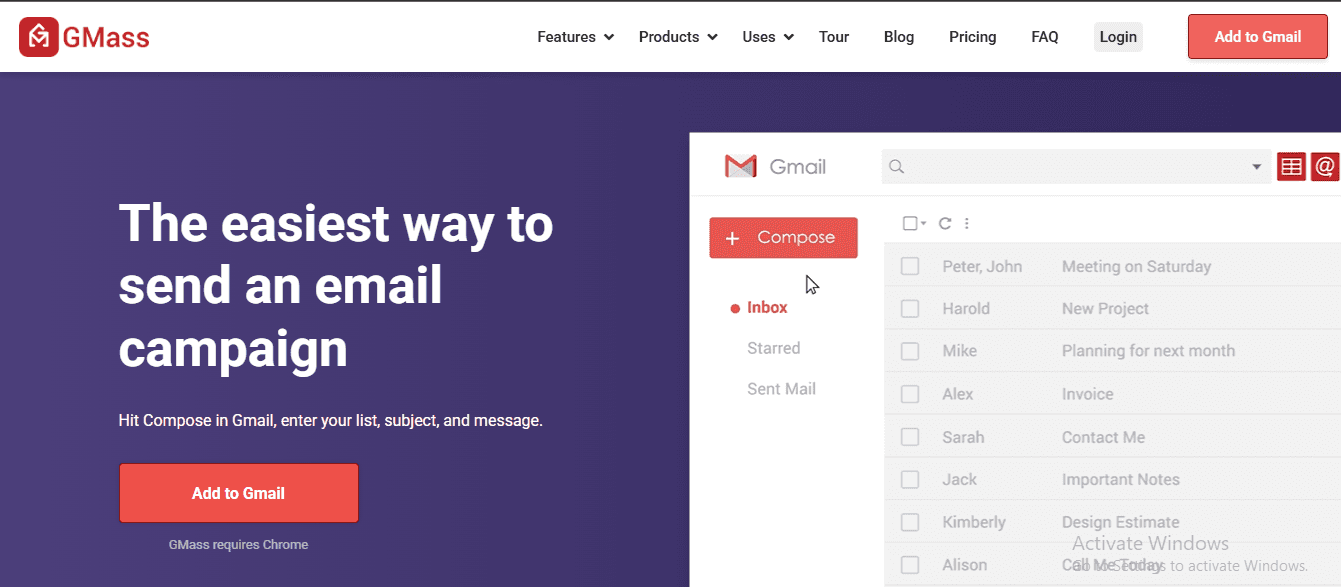Click the Login button
Viewport: 1341px width, 587px height.
[1118, 37]
